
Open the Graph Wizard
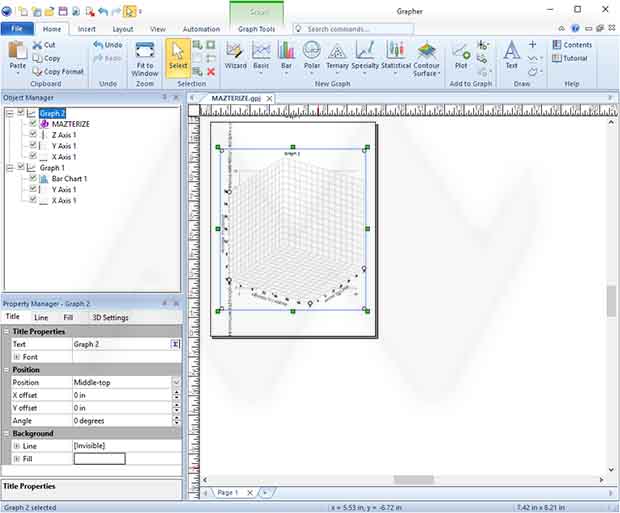pyautogui.click(x=235, y=56)
